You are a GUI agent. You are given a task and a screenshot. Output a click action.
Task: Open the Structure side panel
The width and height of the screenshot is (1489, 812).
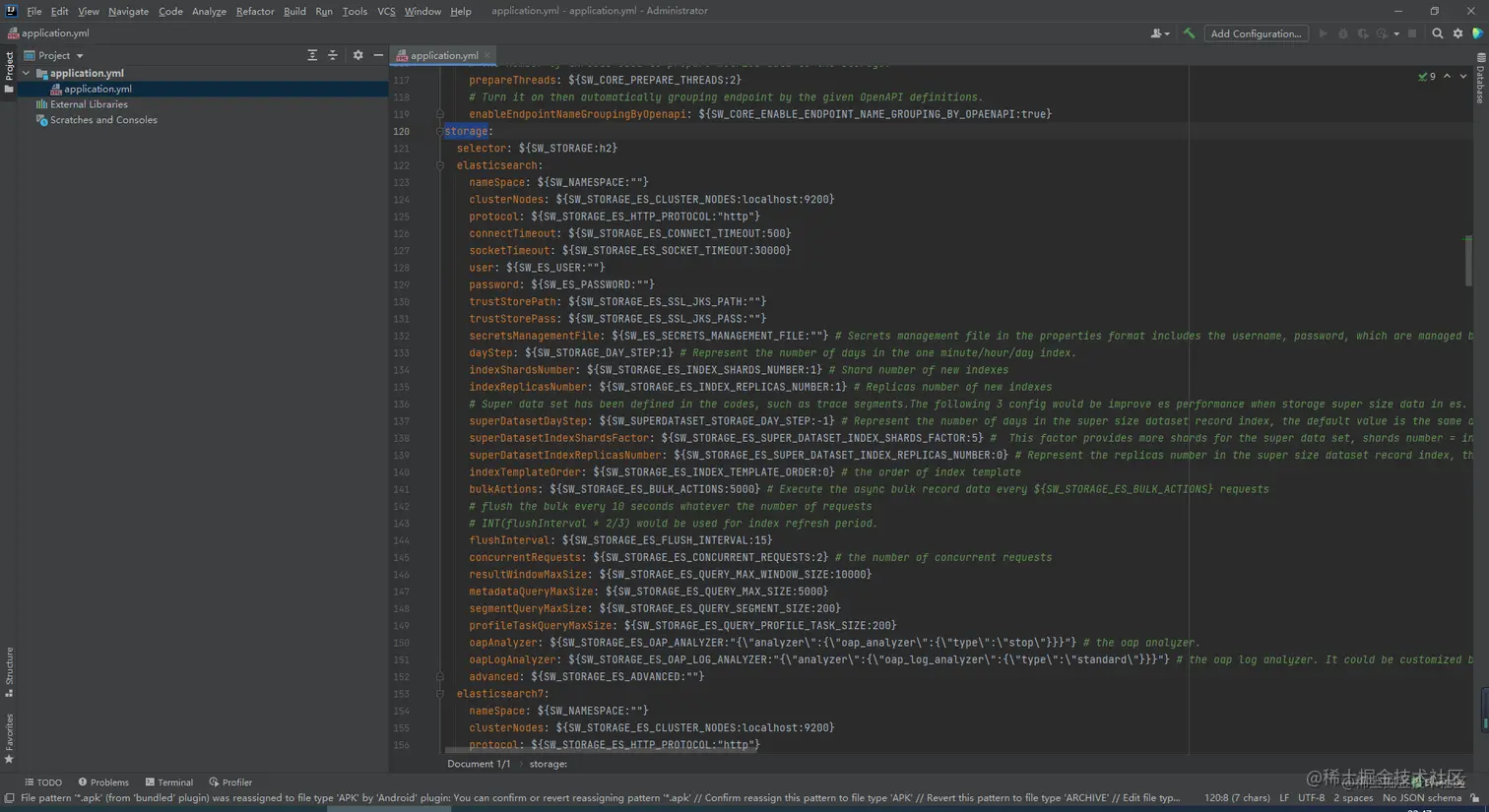pyautogui.click(x=9, y=672)
